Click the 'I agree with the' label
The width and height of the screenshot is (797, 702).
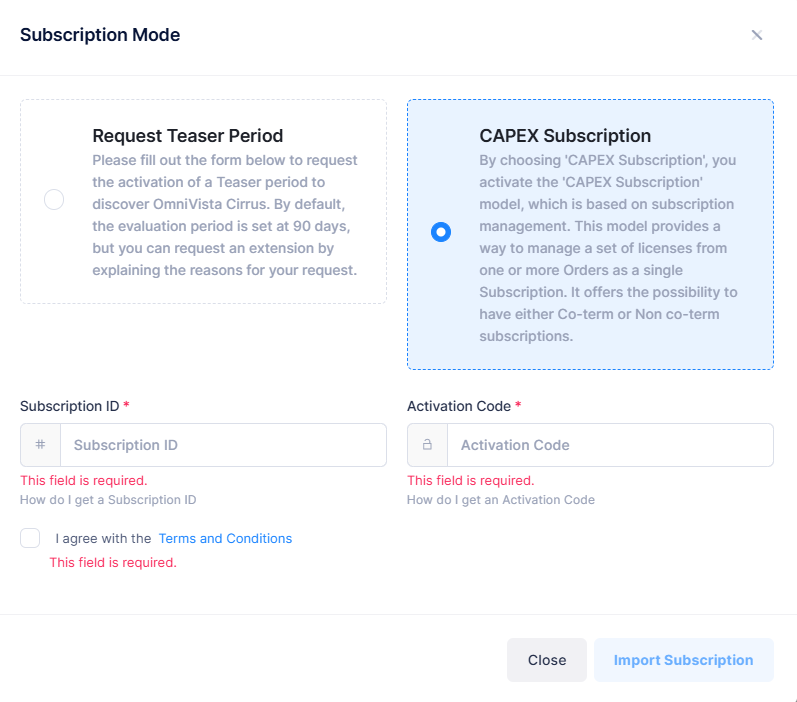(x=103, y=538)
